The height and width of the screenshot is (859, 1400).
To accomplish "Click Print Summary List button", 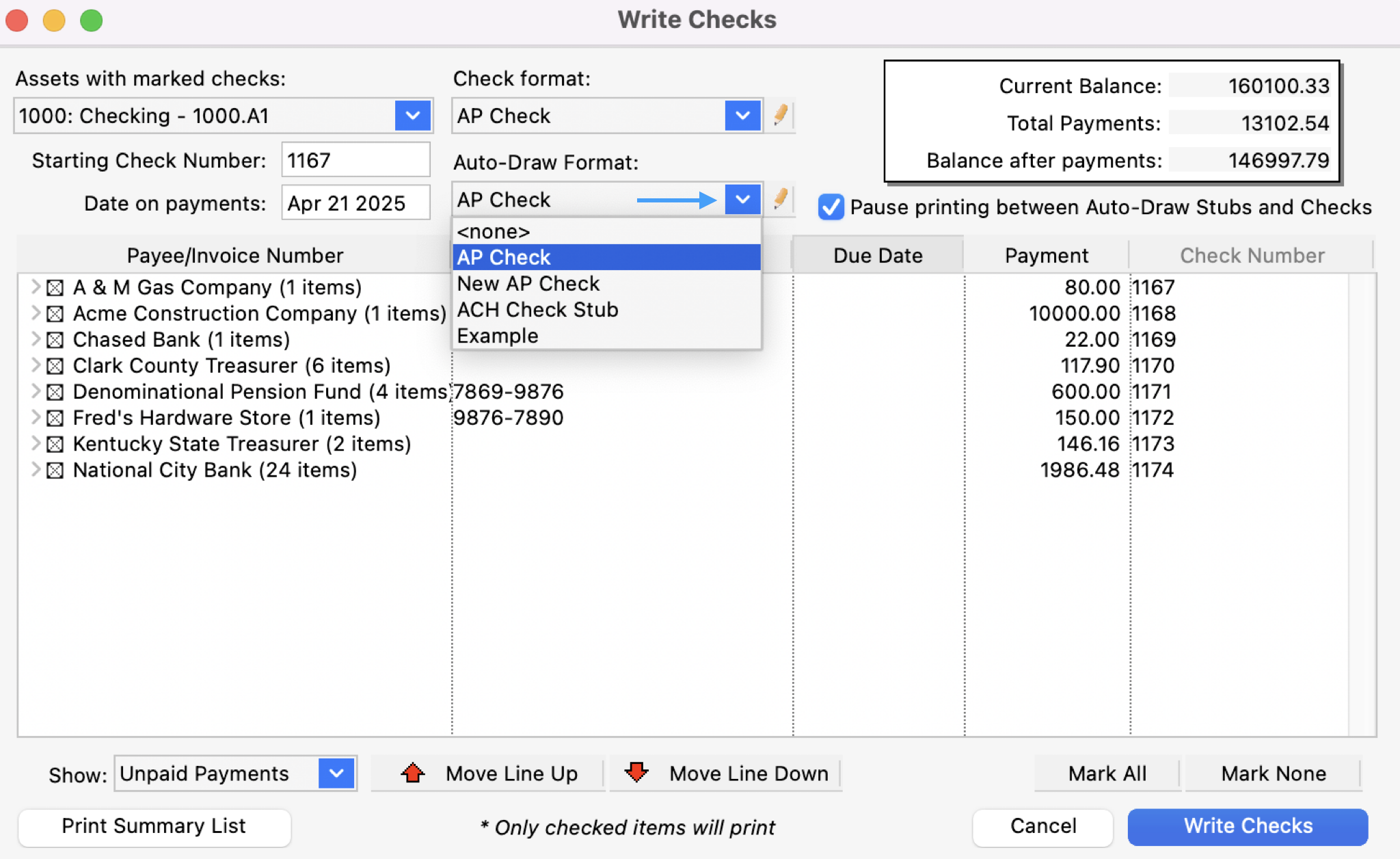I will tap(154, 826).
